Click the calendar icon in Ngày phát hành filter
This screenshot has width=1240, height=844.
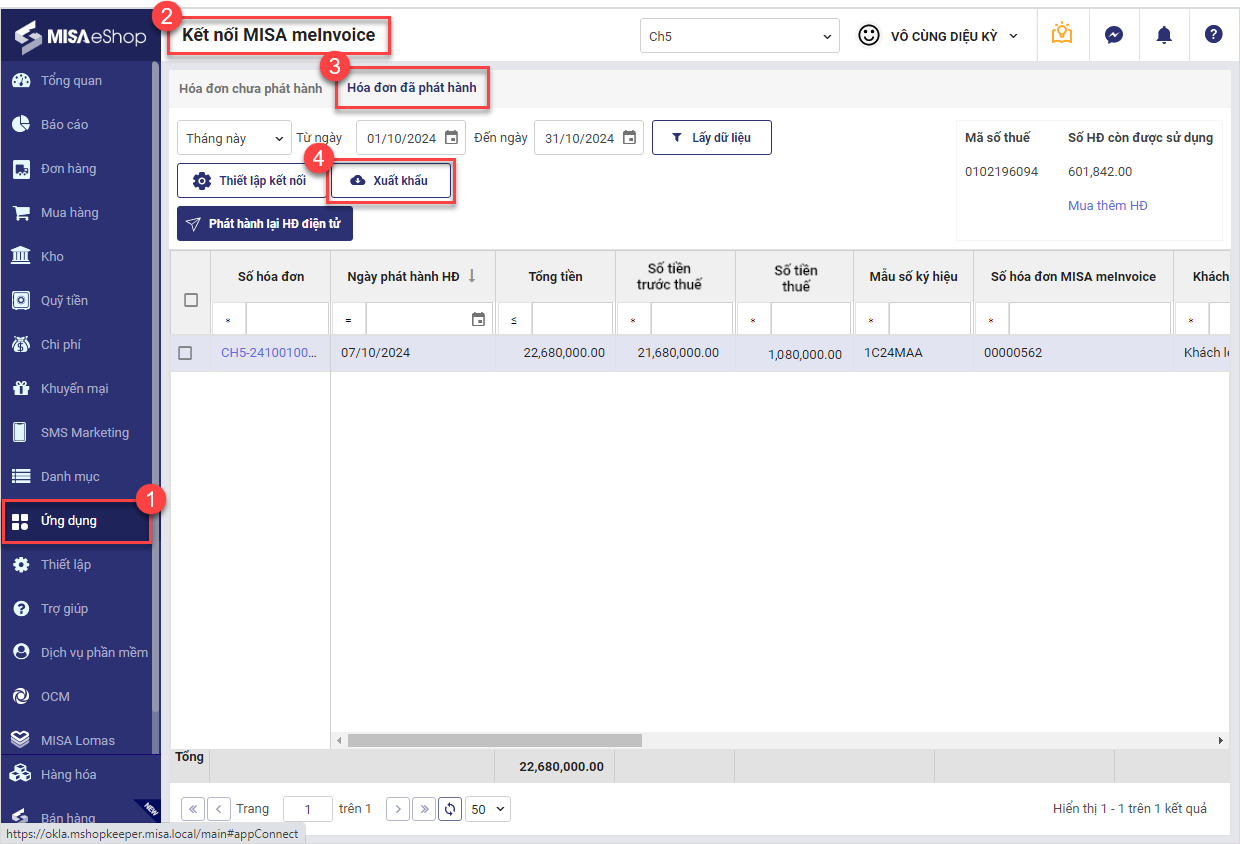[478, 320]
